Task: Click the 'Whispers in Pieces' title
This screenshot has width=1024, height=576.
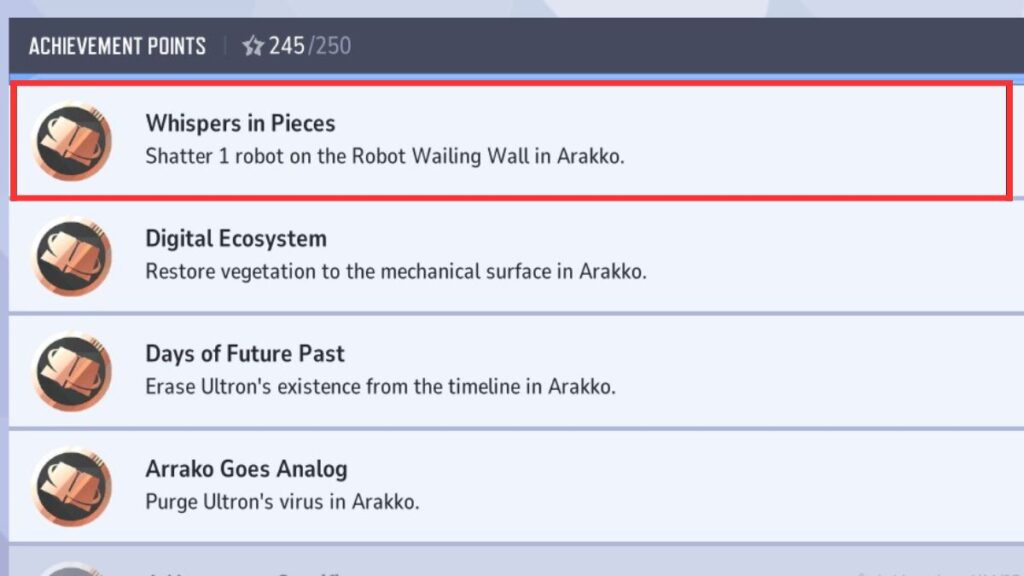Action: [x=240, y=123]
